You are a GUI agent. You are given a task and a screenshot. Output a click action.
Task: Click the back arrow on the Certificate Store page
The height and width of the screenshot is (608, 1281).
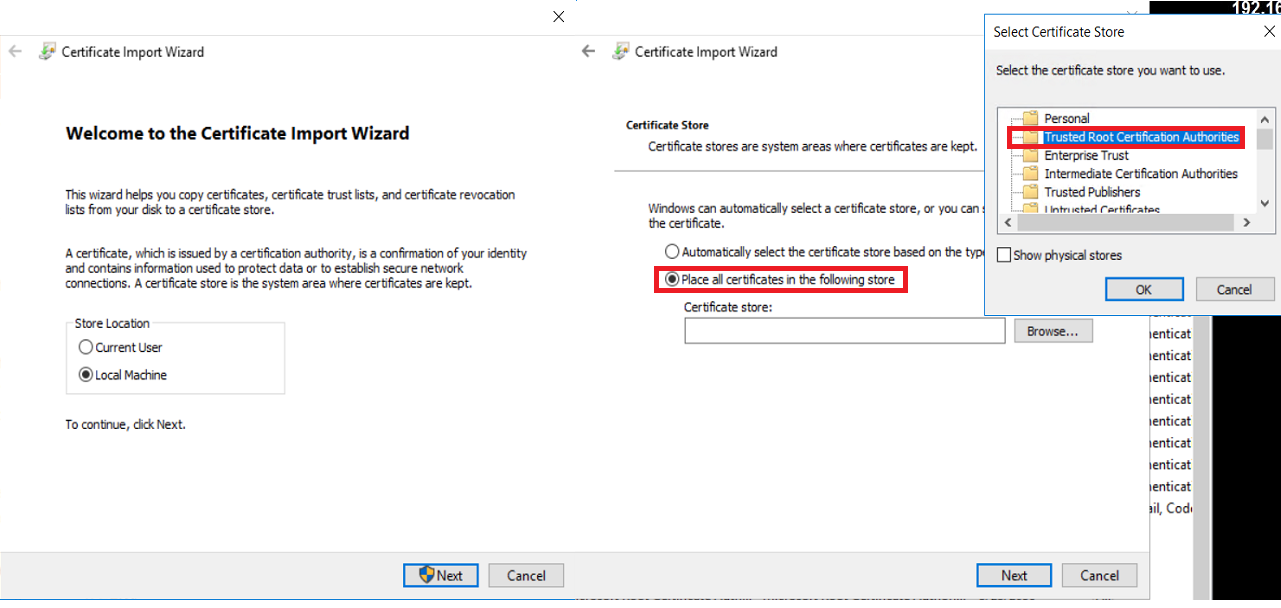coord(586,51)
